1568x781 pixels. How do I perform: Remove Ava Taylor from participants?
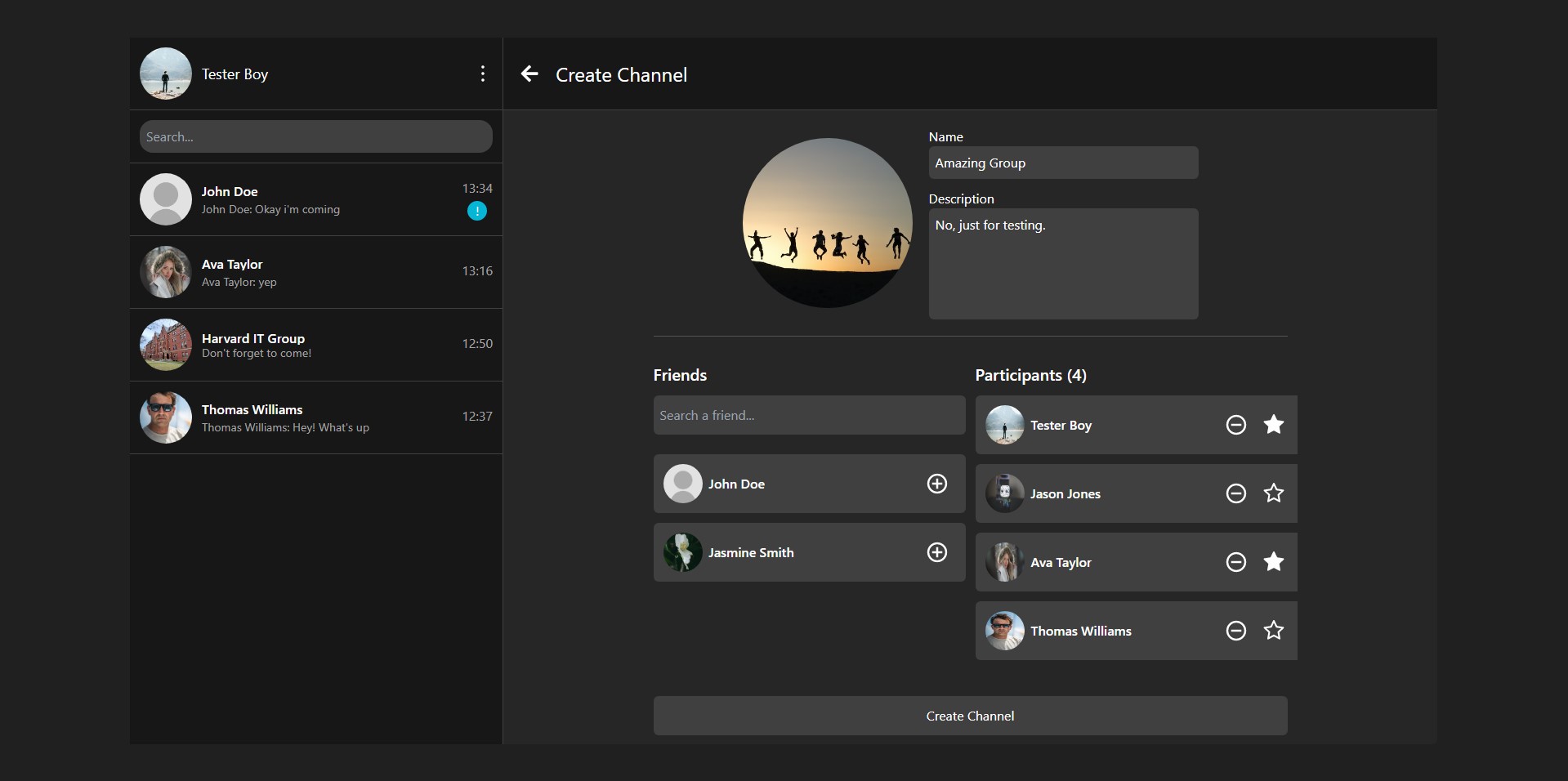point(1236,562)
